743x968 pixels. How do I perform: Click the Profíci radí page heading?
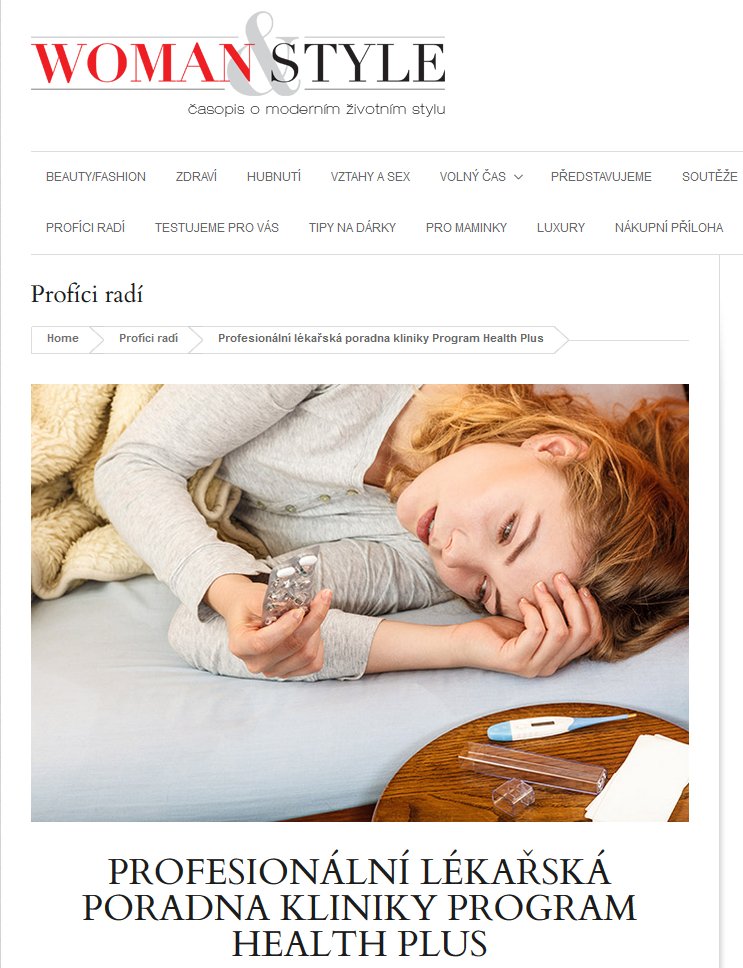click(x=87, y=294)
